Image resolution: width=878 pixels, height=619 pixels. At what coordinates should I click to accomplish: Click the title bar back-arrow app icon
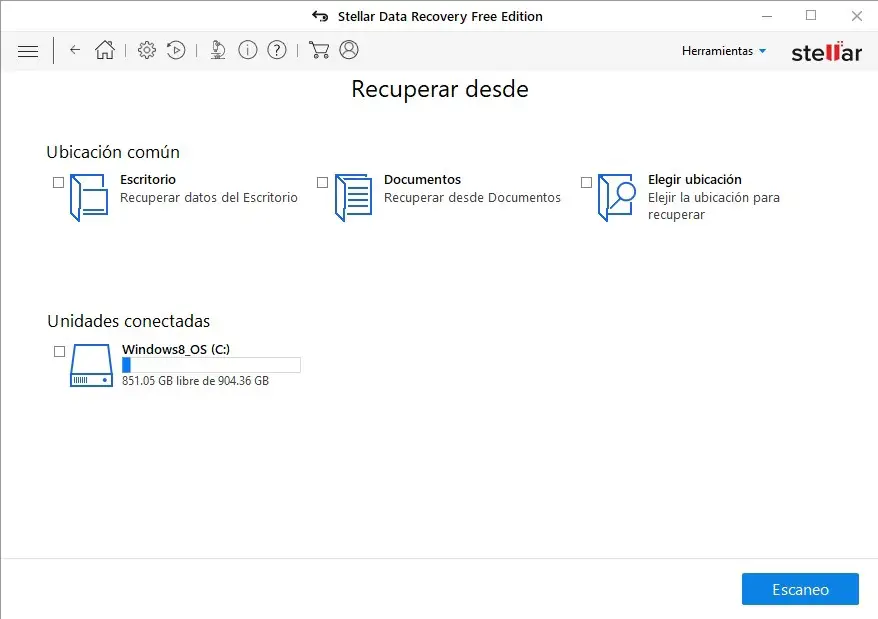coord(320,16)
